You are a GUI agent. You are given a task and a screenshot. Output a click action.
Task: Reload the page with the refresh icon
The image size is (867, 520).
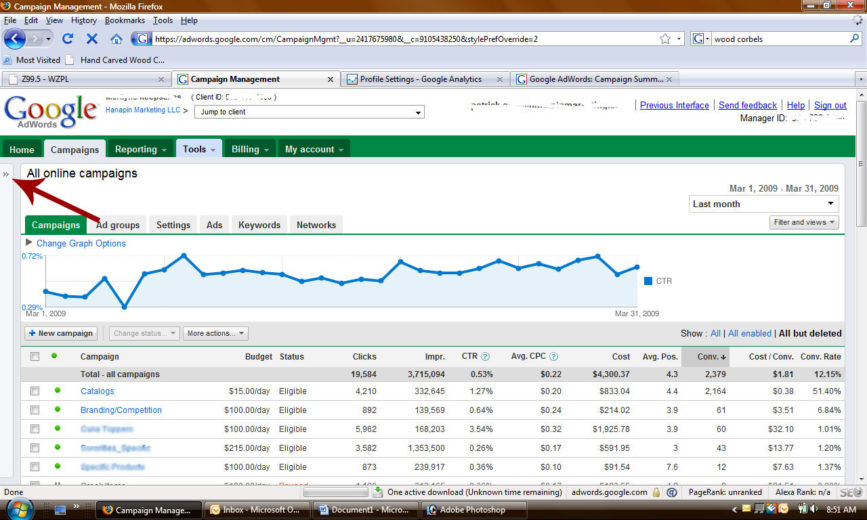click(67, 39)
